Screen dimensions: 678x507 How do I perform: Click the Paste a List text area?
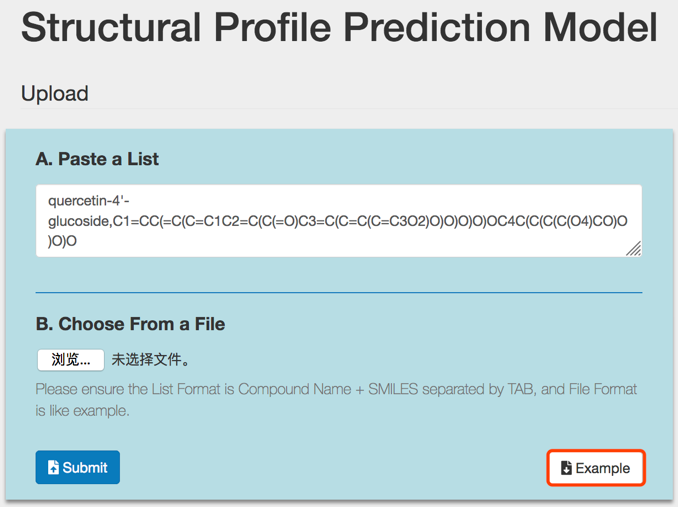click(x=339, y=221)
